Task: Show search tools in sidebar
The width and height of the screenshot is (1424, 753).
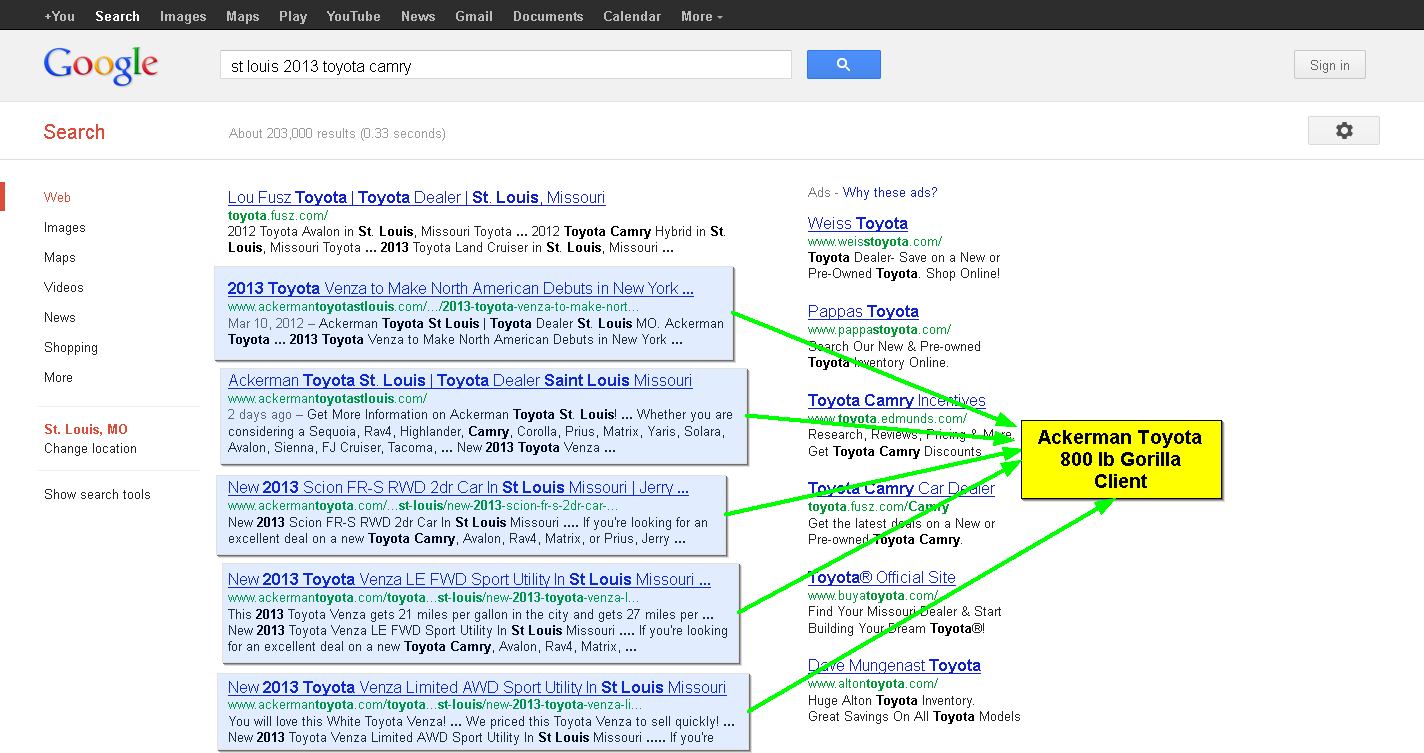Action: 97,494
